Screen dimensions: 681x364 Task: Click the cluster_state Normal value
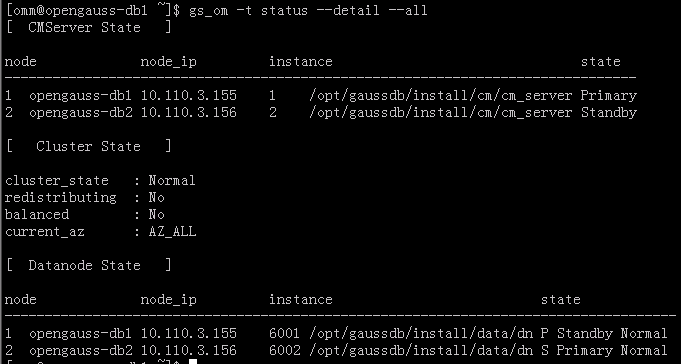pos(172,180)
